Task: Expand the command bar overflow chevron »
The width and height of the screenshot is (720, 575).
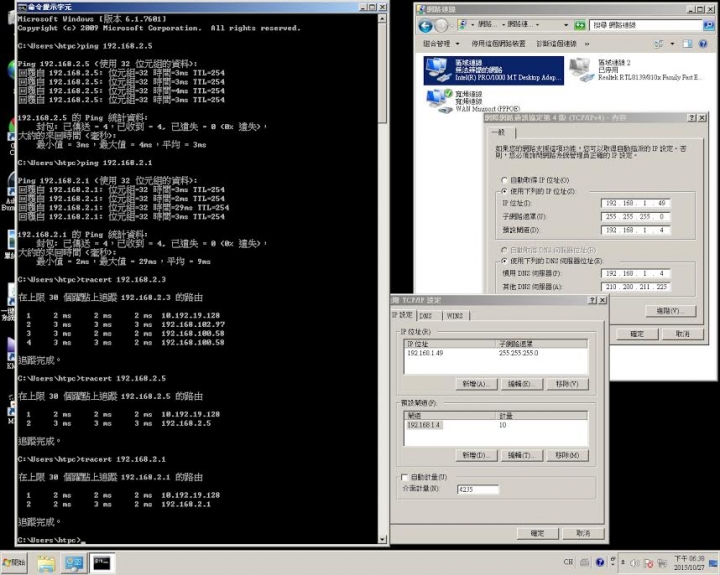Action: [587, 44]
